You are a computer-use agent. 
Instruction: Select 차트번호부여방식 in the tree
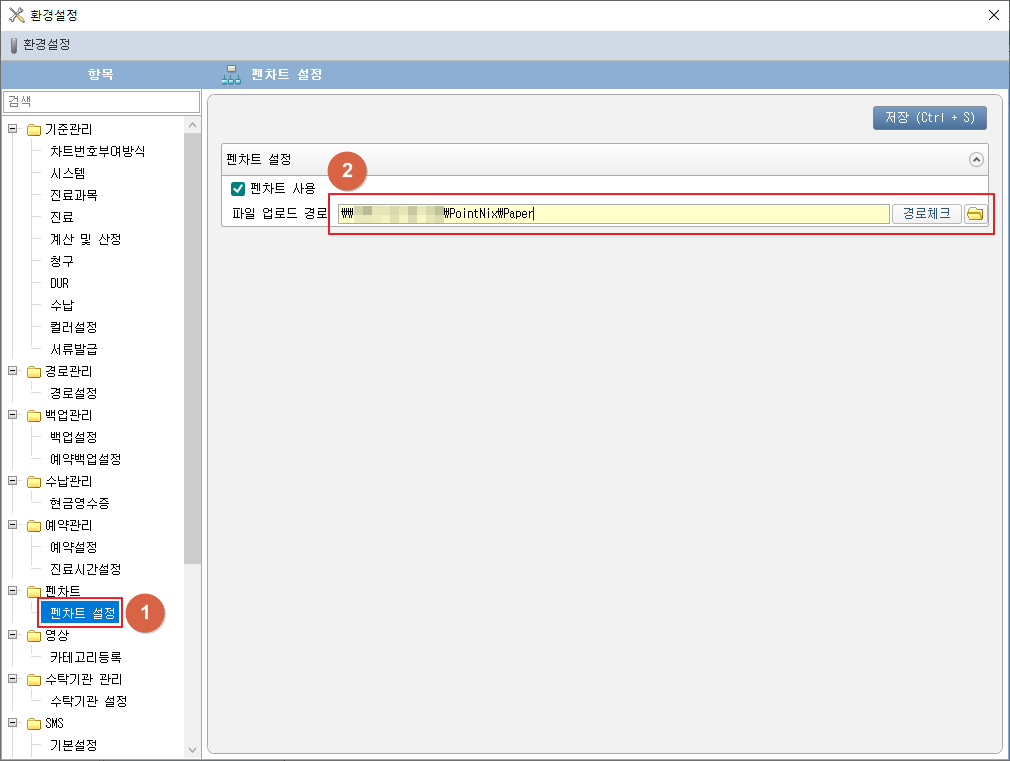tap(97, 151)
